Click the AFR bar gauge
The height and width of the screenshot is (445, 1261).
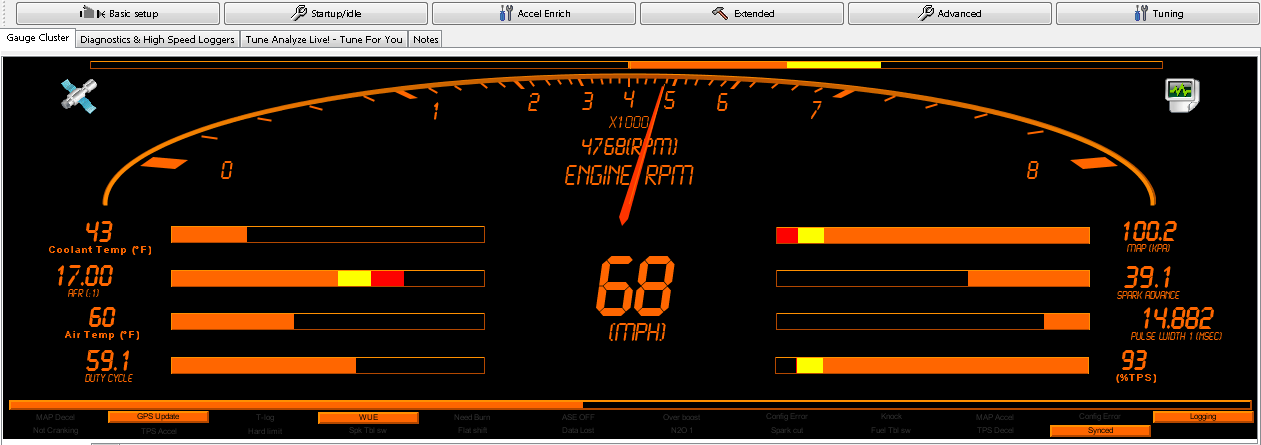pos(327,278)
